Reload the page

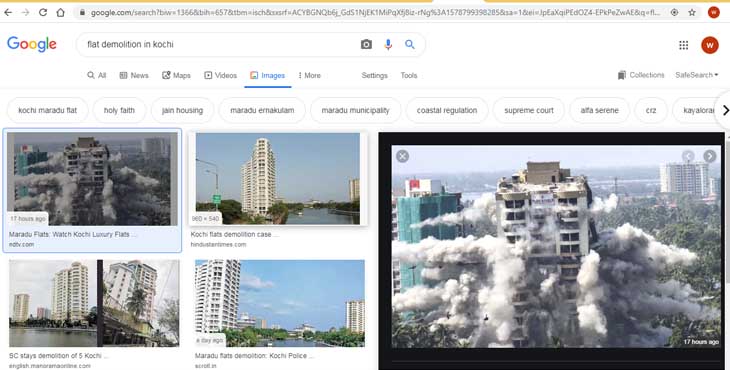pyautogui.click(x=43, y=13)
